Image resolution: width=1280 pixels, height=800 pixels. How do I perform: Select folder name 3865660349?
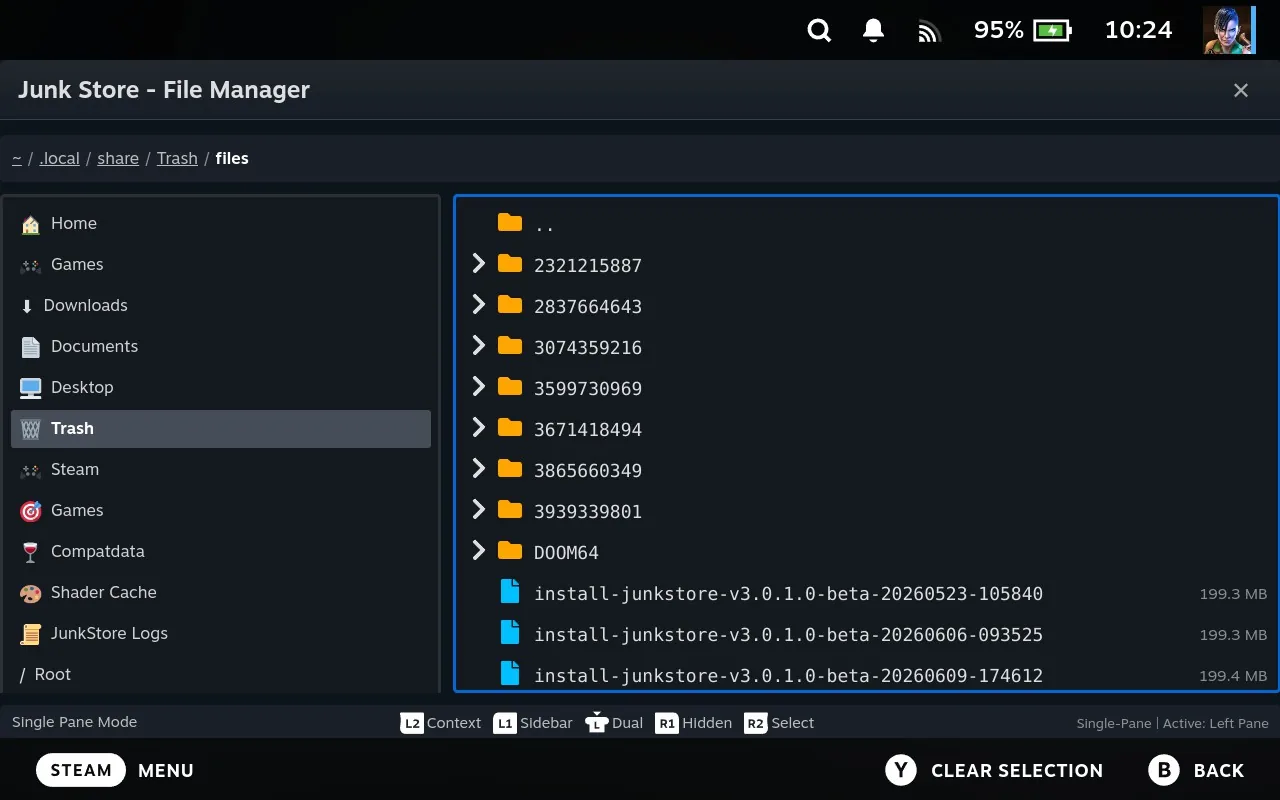[588, 471]
